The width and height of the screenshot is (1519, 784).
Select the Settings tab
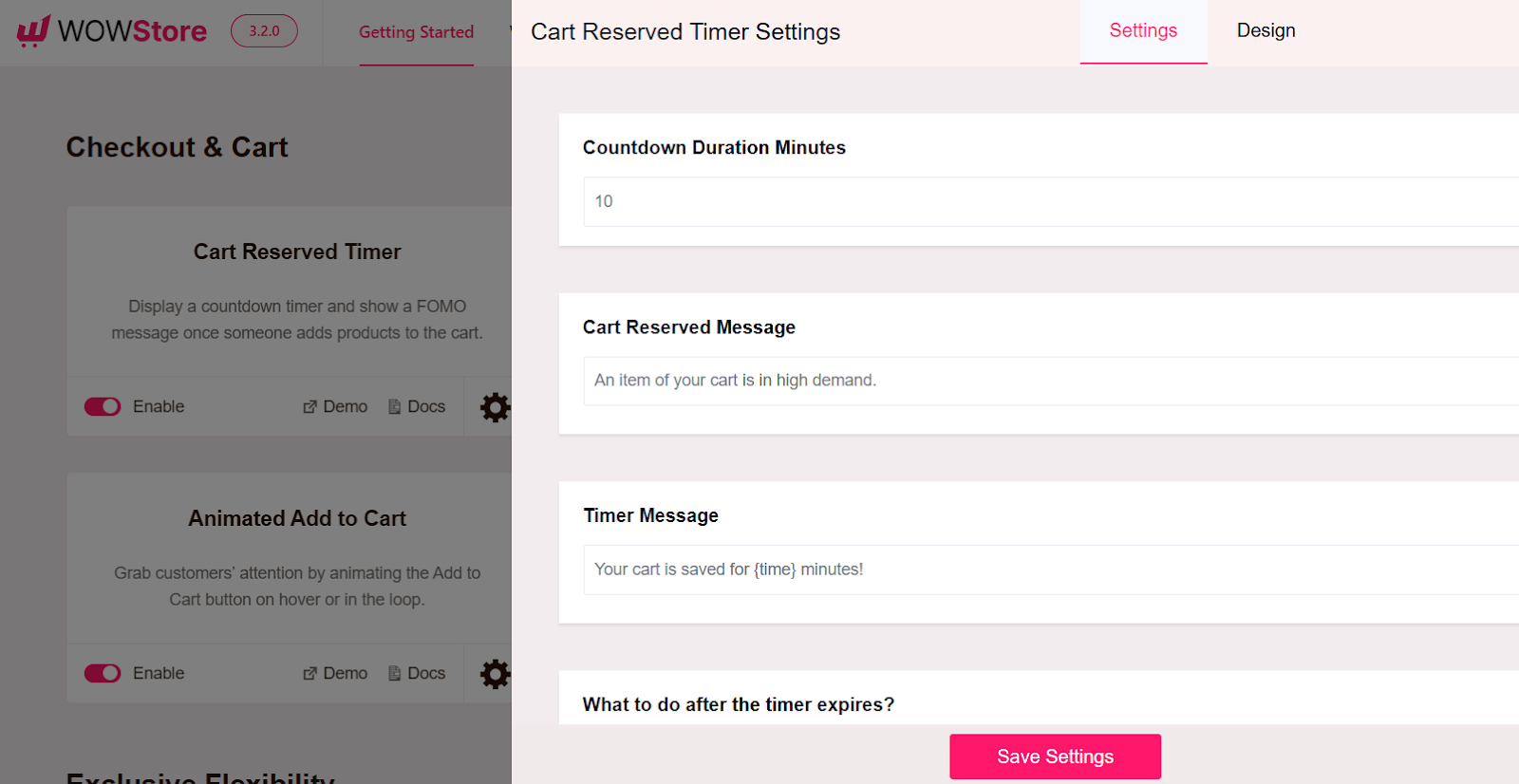pos(1143,30)
